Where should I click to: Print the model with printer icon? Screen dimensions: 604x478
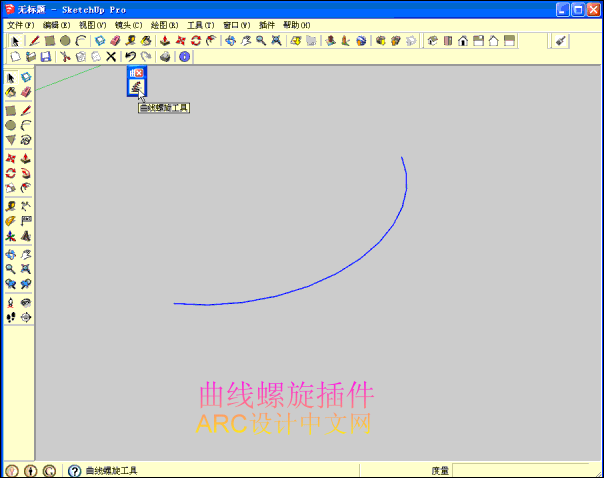pos(165,57)
